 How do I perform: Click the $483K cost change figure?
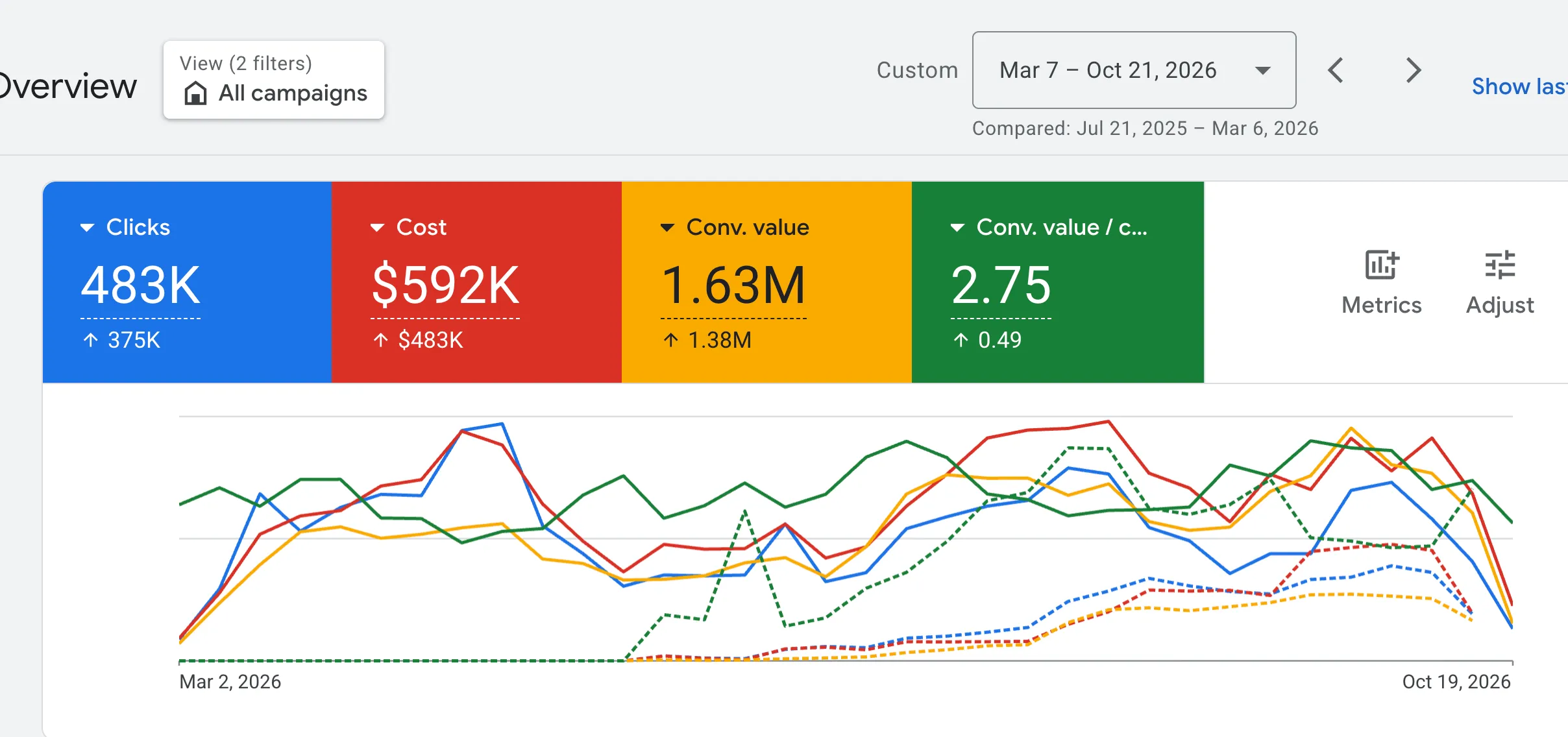[431, 340]
